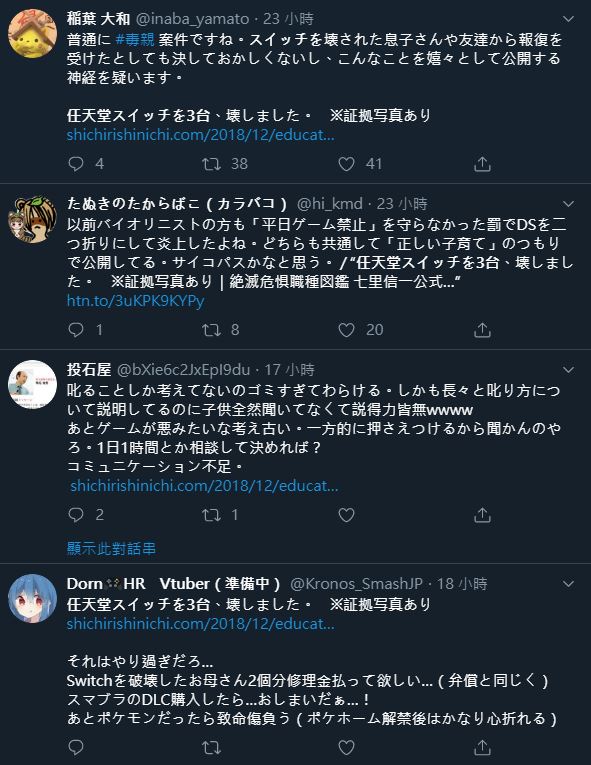Like the Kronos_SmashJP tweet
The width and height of the screenshot is (591, 765).
346,747
